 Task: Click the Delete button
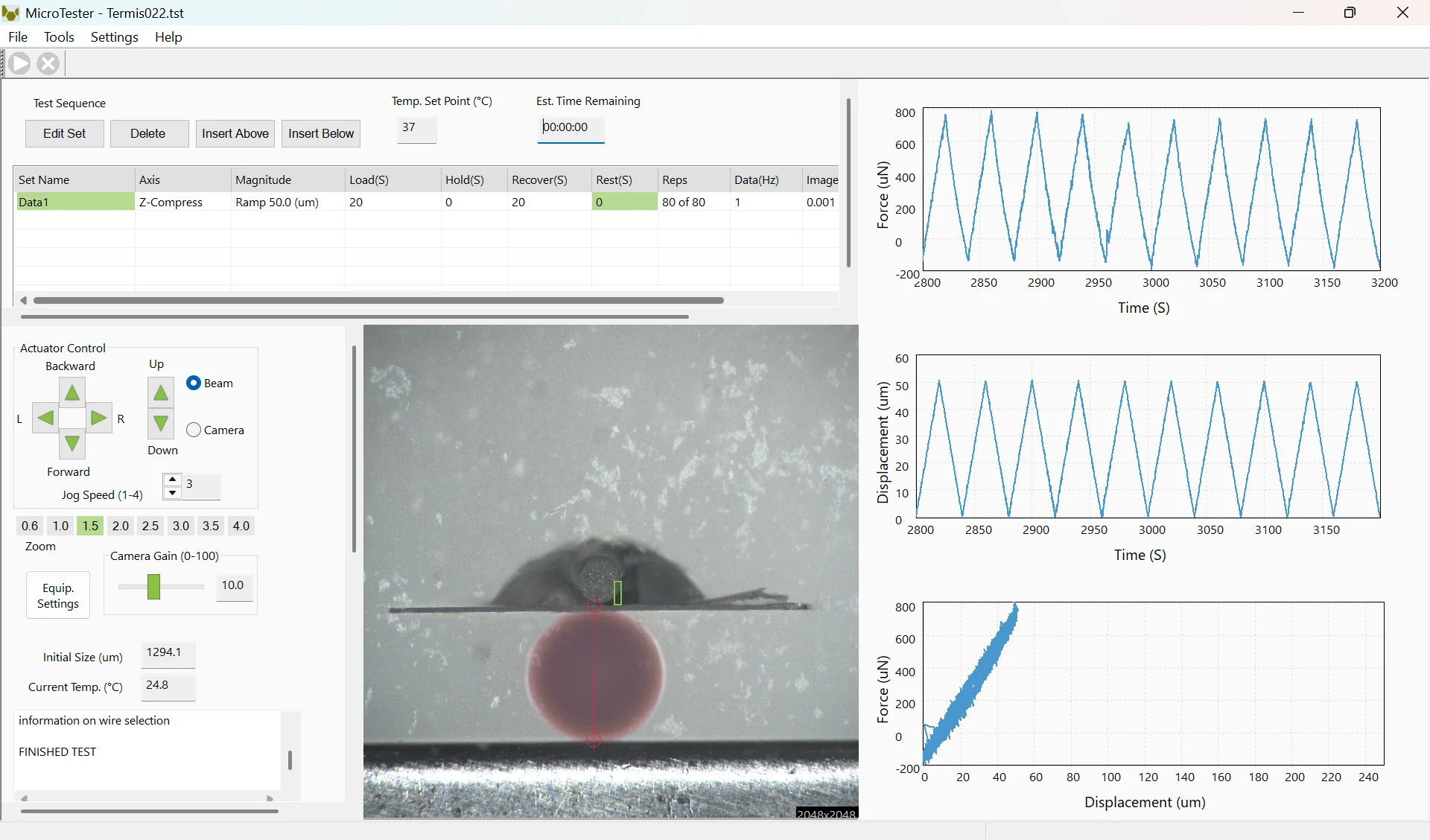148,133
